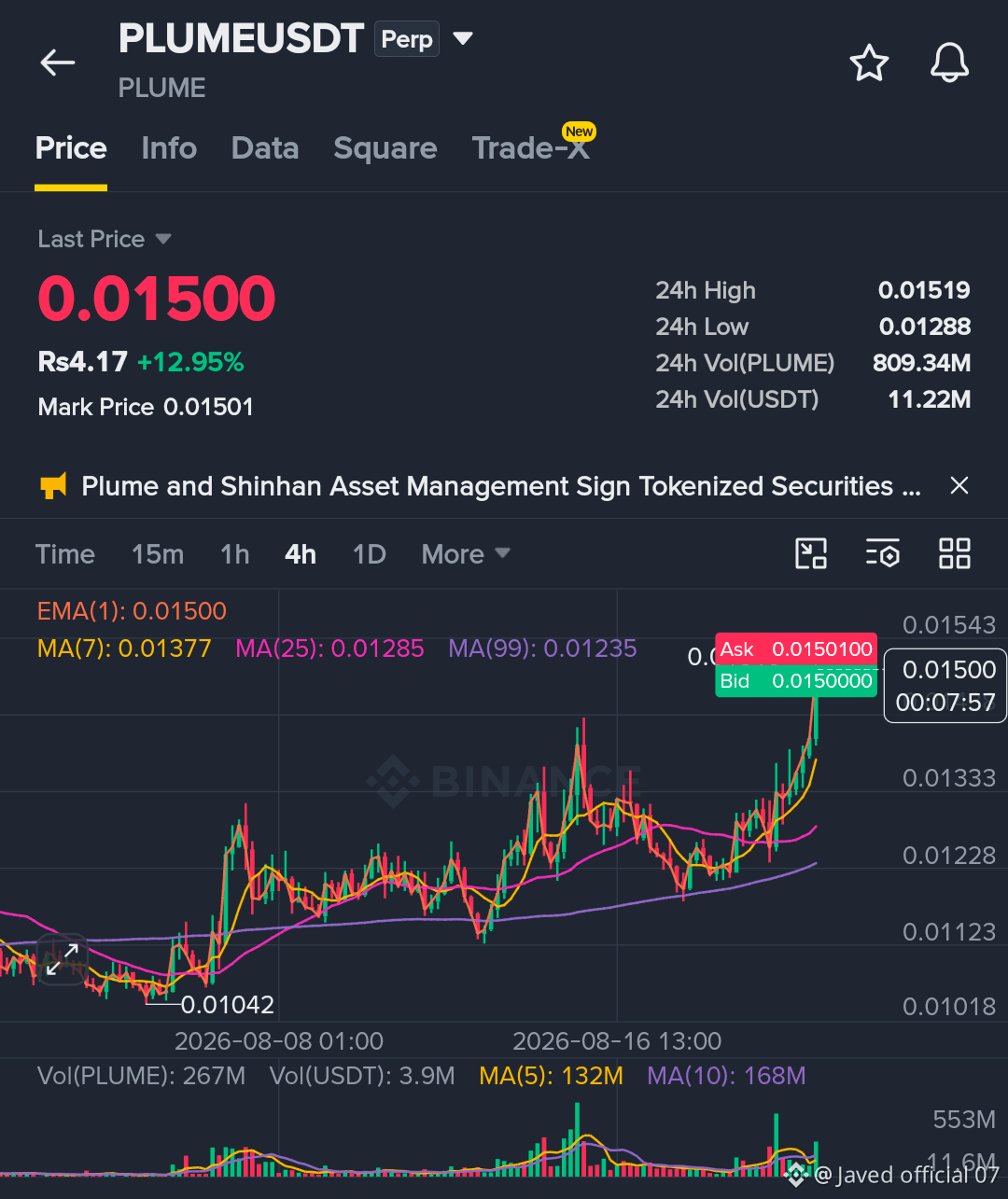Screen dimensions: 1008x1199
Task: Click the 0.01333 price axis label
Action: 949,778
